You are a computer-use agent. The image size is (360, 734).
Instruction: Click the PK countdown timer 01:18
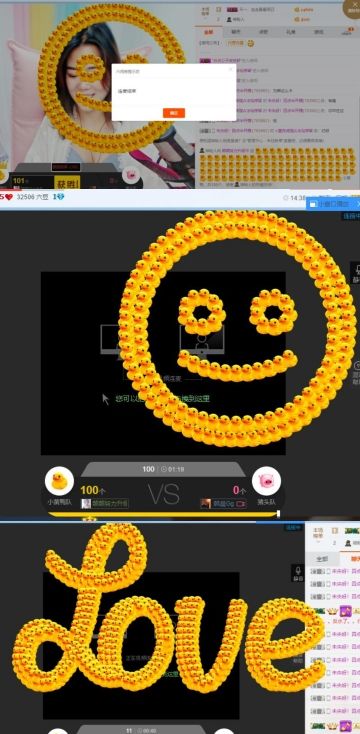click(x=172, y=469)
